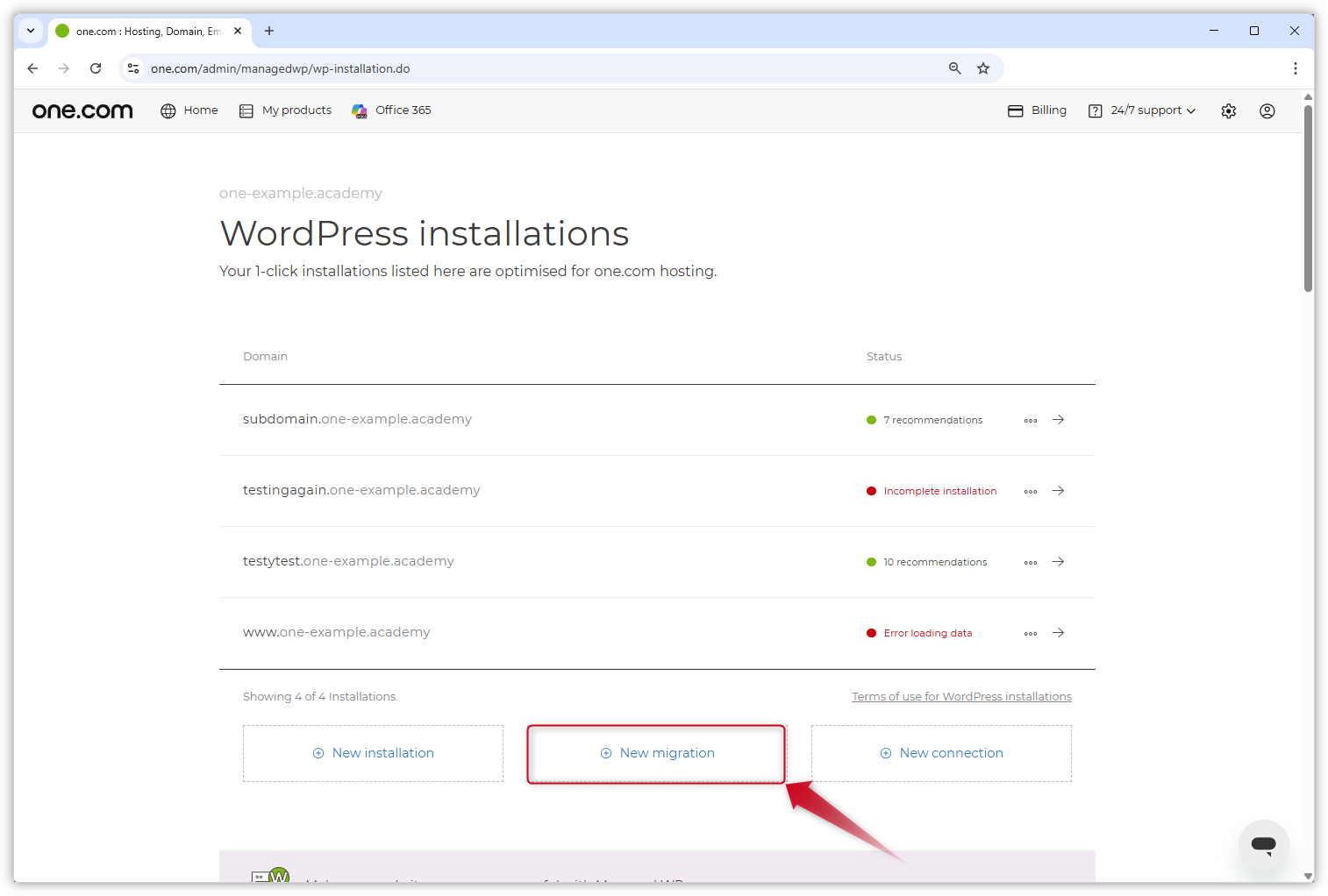Open arrow for testytest.one-example.academy row

[1058, 562]
